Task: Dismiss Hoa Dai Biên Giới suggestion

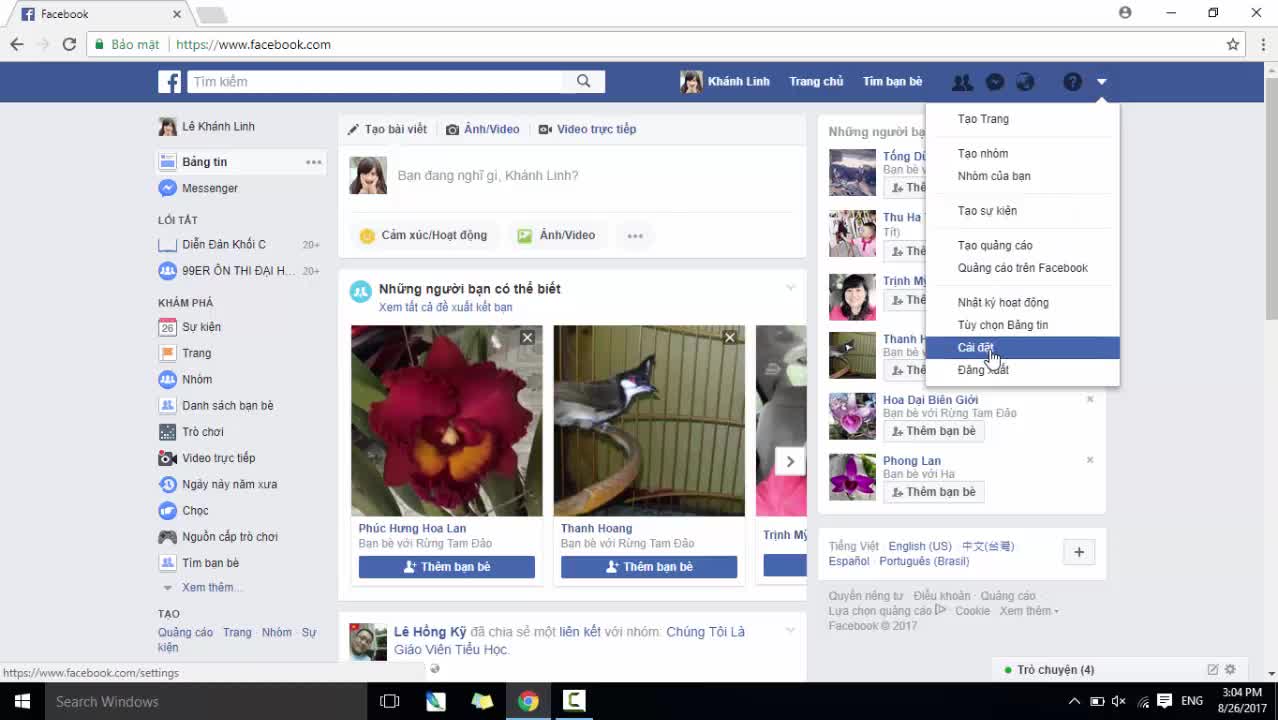Action: [x=1090, y=399]
